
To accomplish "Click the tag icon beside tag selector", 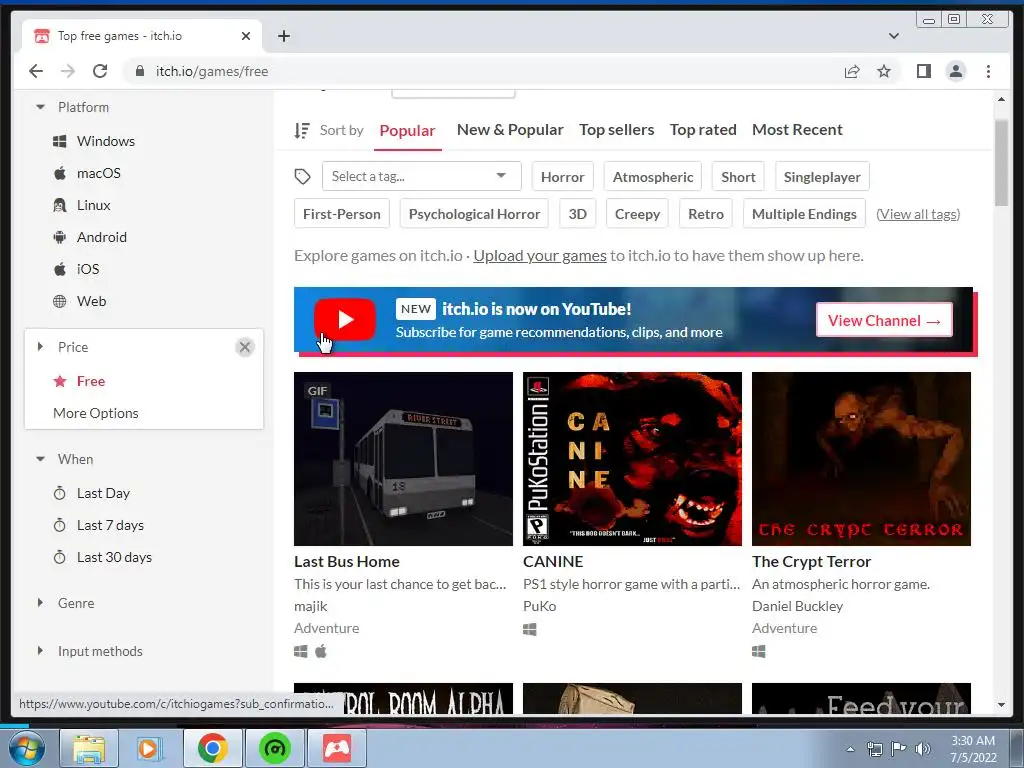I will (x=302, y=176).
